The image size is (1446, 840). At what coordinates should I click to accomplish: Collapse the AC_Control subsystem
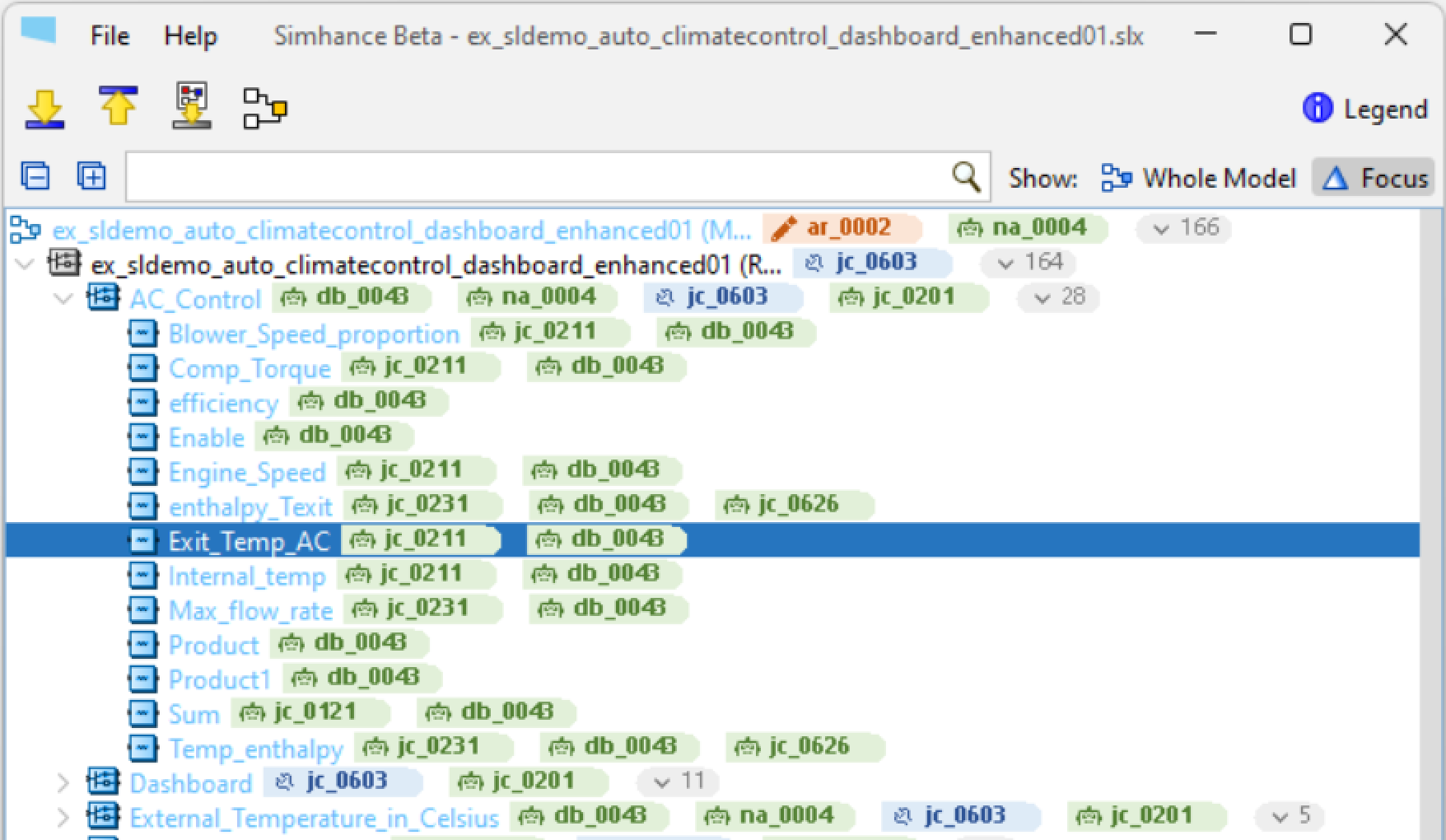63,299
